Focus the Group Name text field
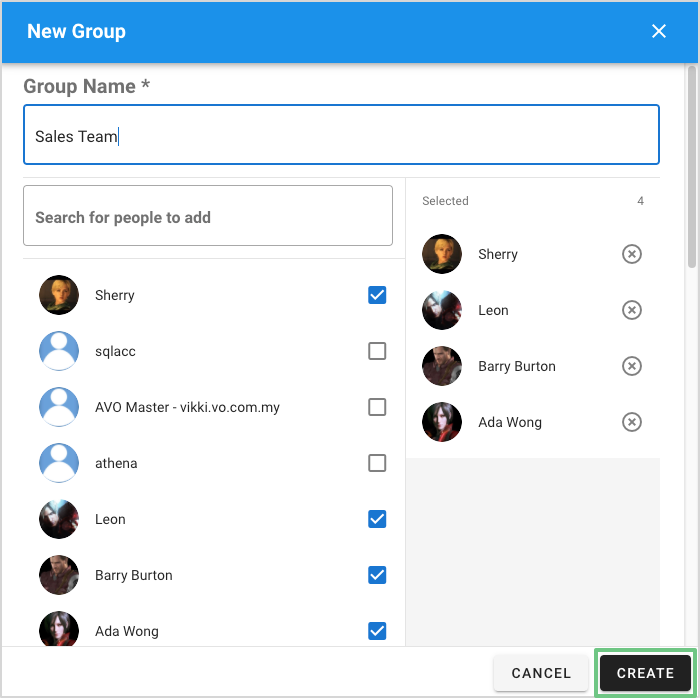The image size is (700, 698). (x=341, y=136)
